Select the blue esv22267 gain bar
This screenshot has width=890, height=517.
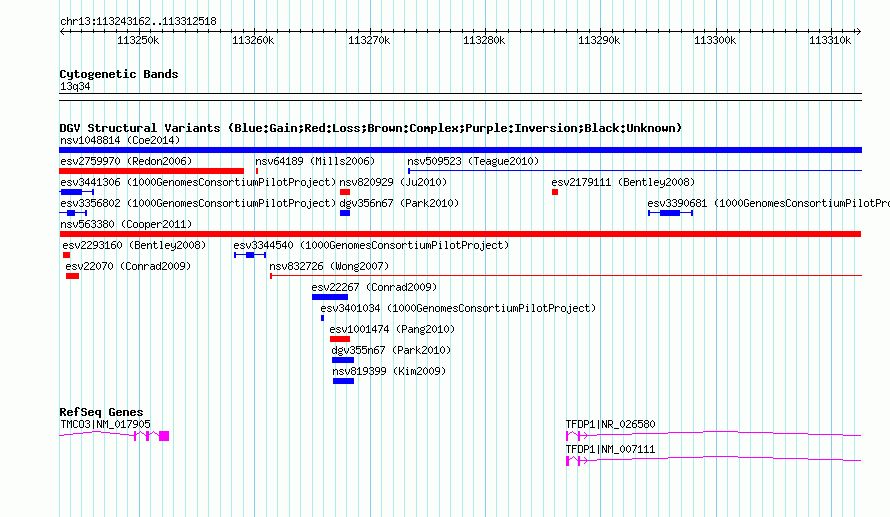[330, 297]
